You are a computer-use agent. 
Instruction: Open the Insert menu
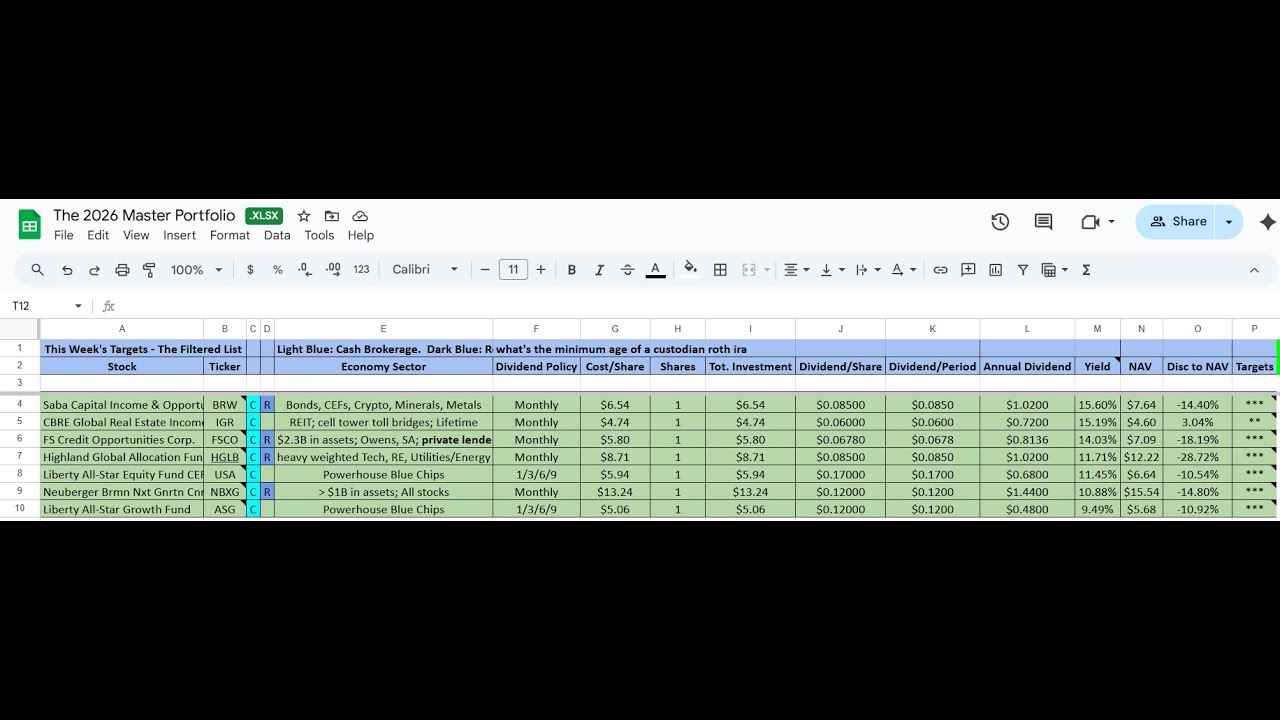(180, 236)
